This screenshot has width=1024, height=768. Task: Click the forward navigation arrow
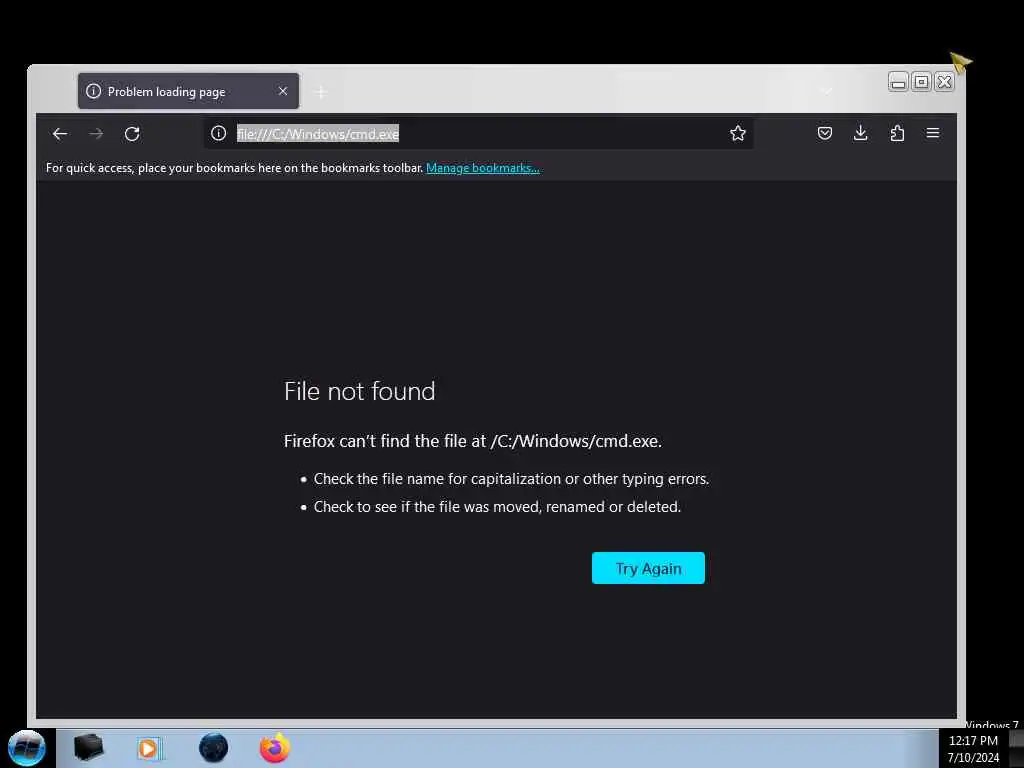96,134
